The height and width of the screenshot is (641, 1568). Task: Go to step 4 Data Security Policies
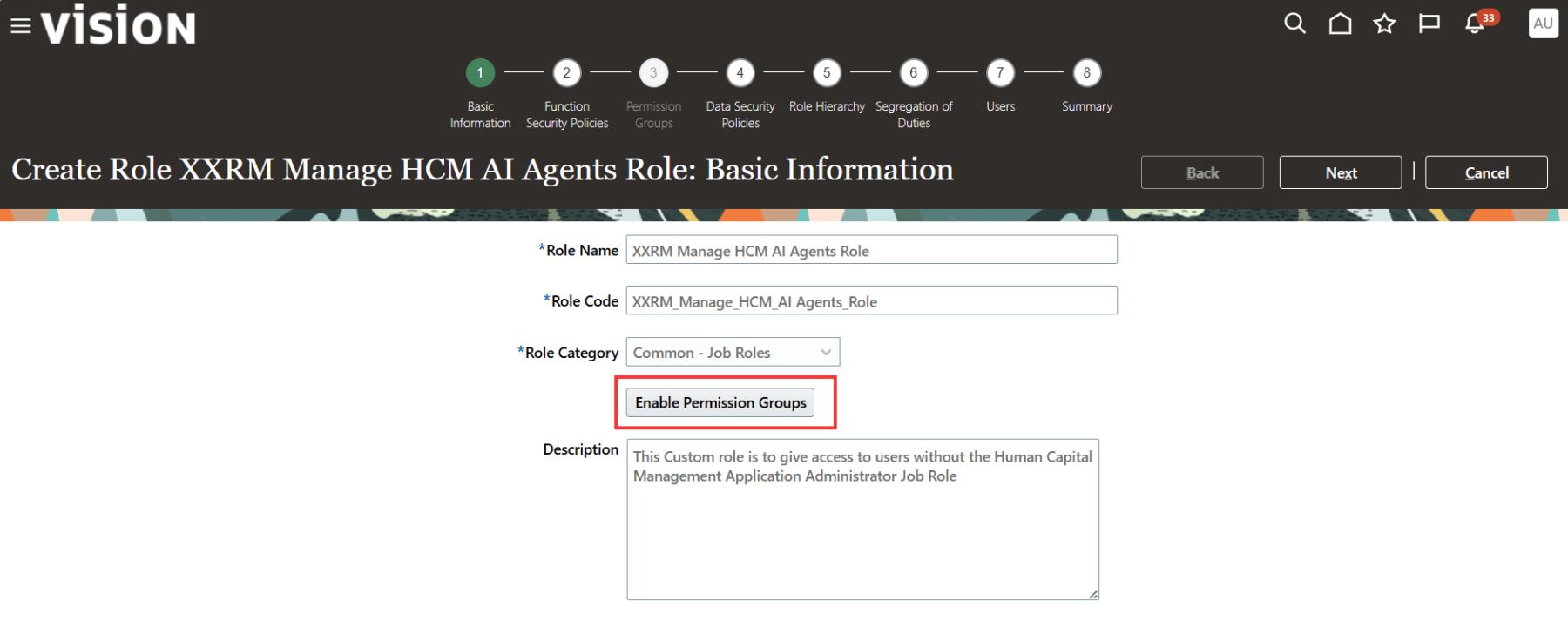coord(740,73)
